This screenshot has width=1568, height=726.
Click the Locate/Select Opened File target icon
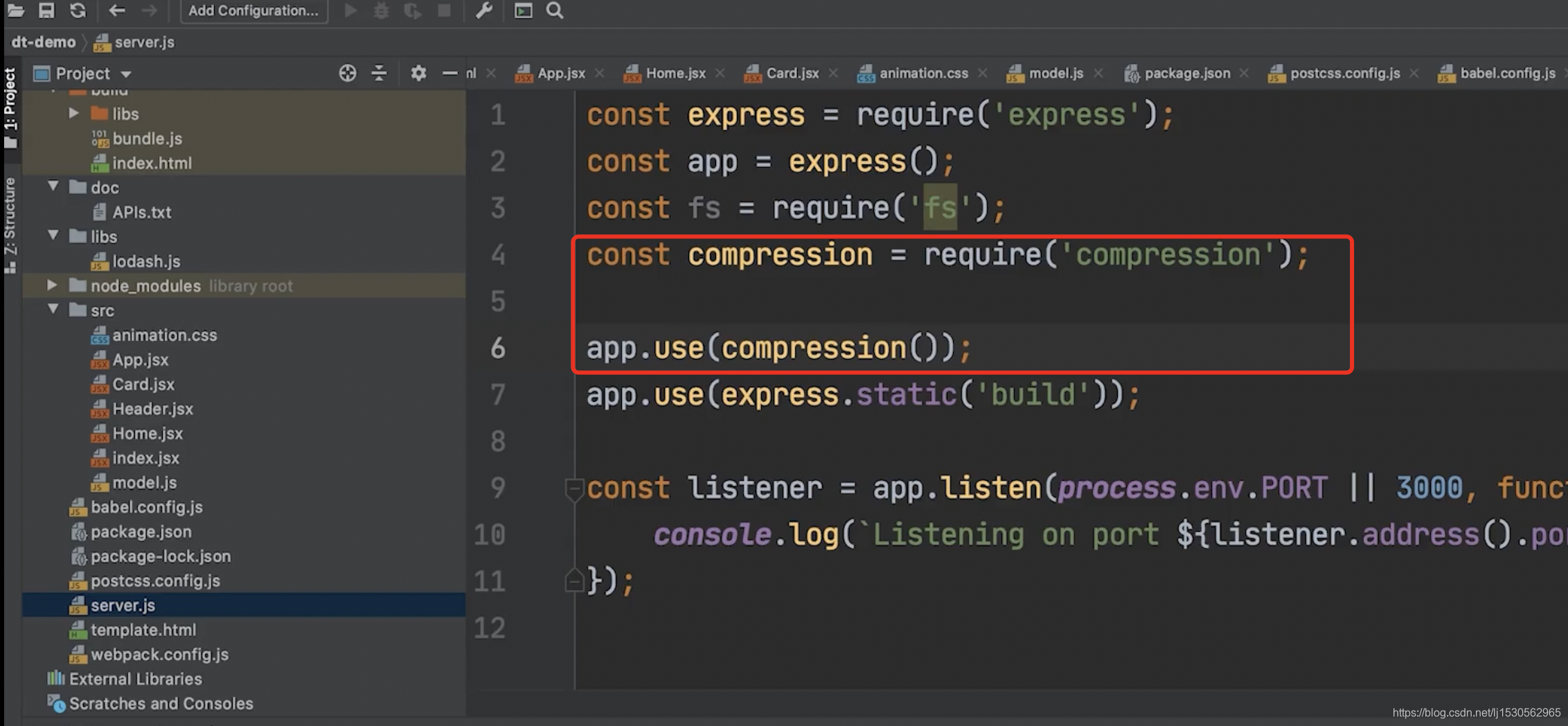click(x=348, y=73)
